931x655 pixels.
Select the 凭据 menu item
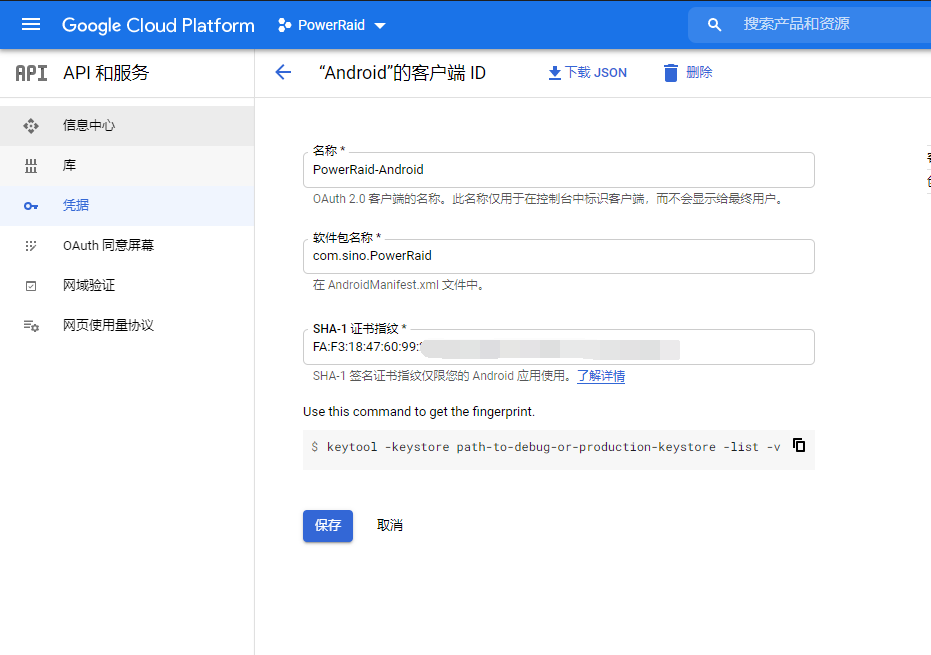coord(127,205)
